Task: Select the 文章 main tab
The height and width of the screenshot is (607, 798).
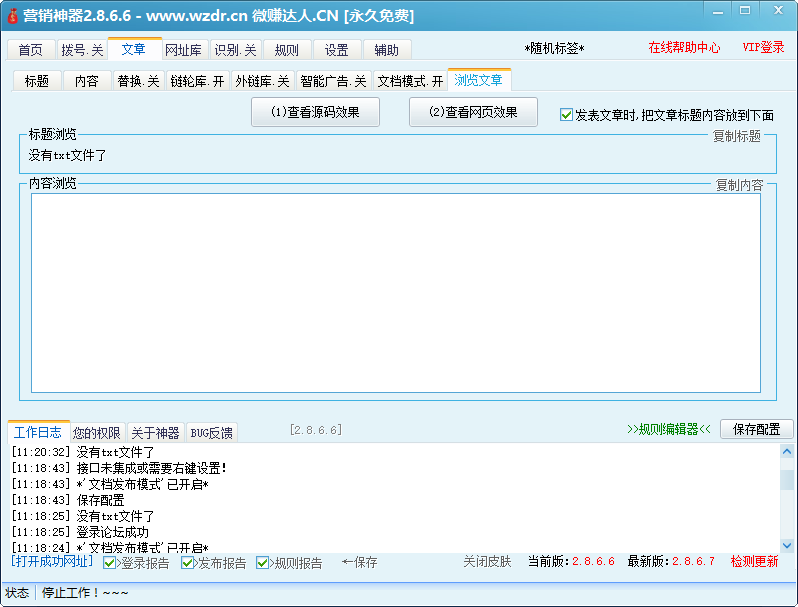Action: (134, 49)
